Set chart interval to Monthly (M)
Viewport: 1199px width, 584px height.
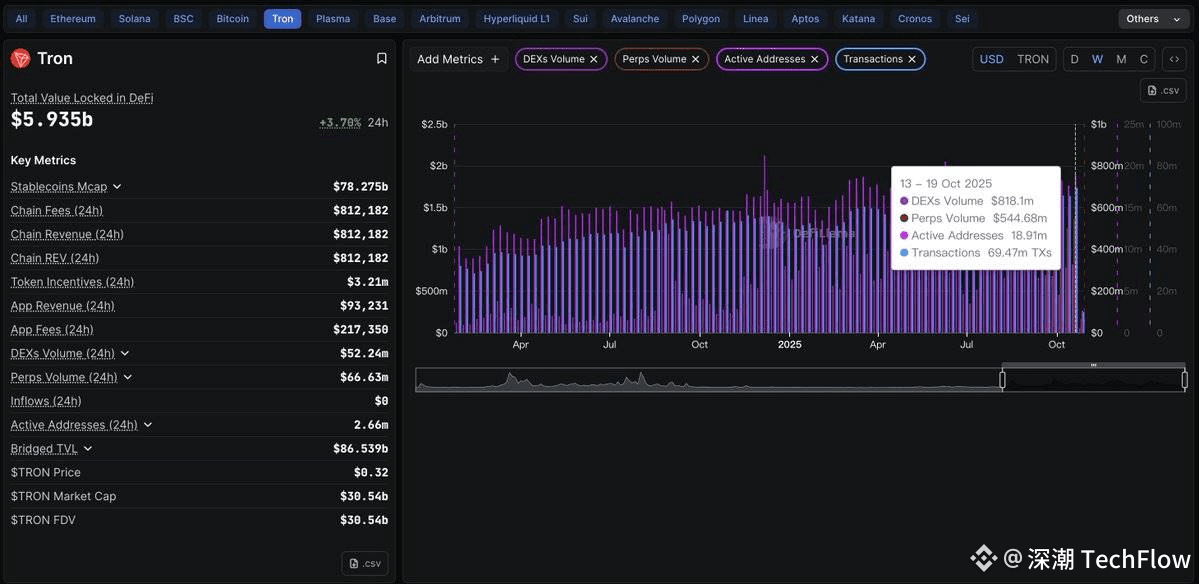[1121, 59]
